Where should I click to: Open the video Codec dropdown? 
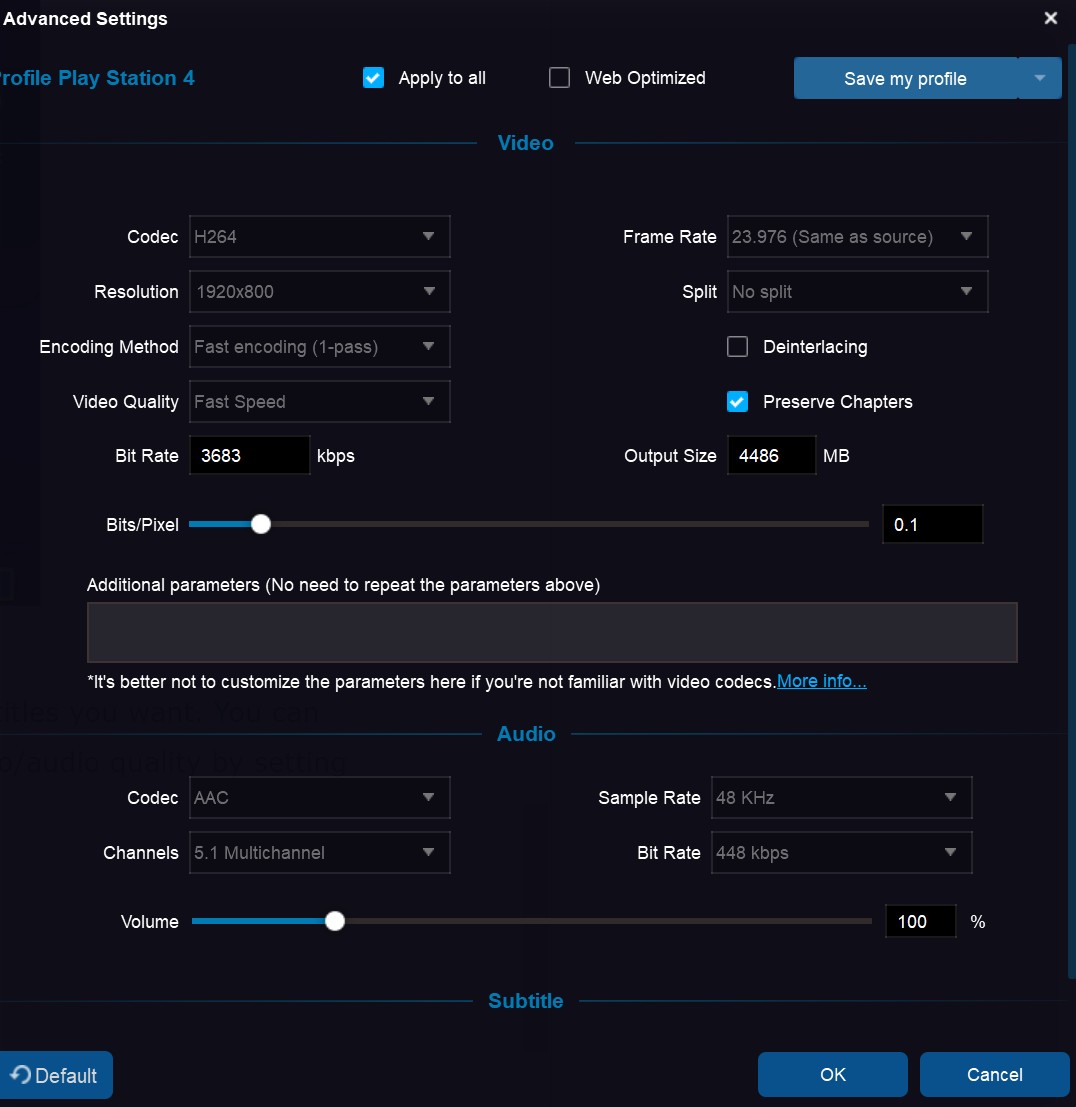coord(319,236)
